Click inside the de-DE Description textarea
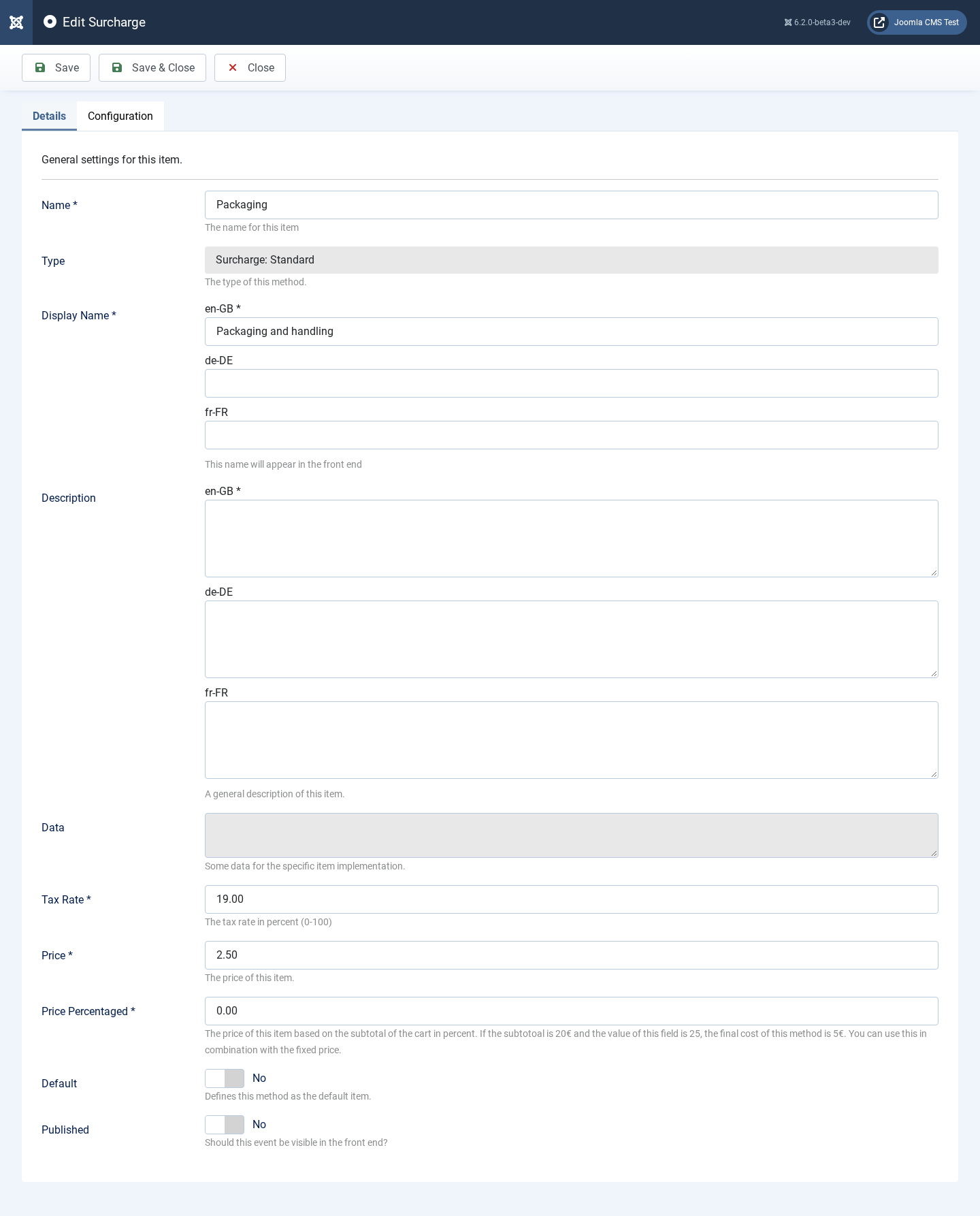The height and width of the screenshot is (1216, 980). tap(572, 639)
